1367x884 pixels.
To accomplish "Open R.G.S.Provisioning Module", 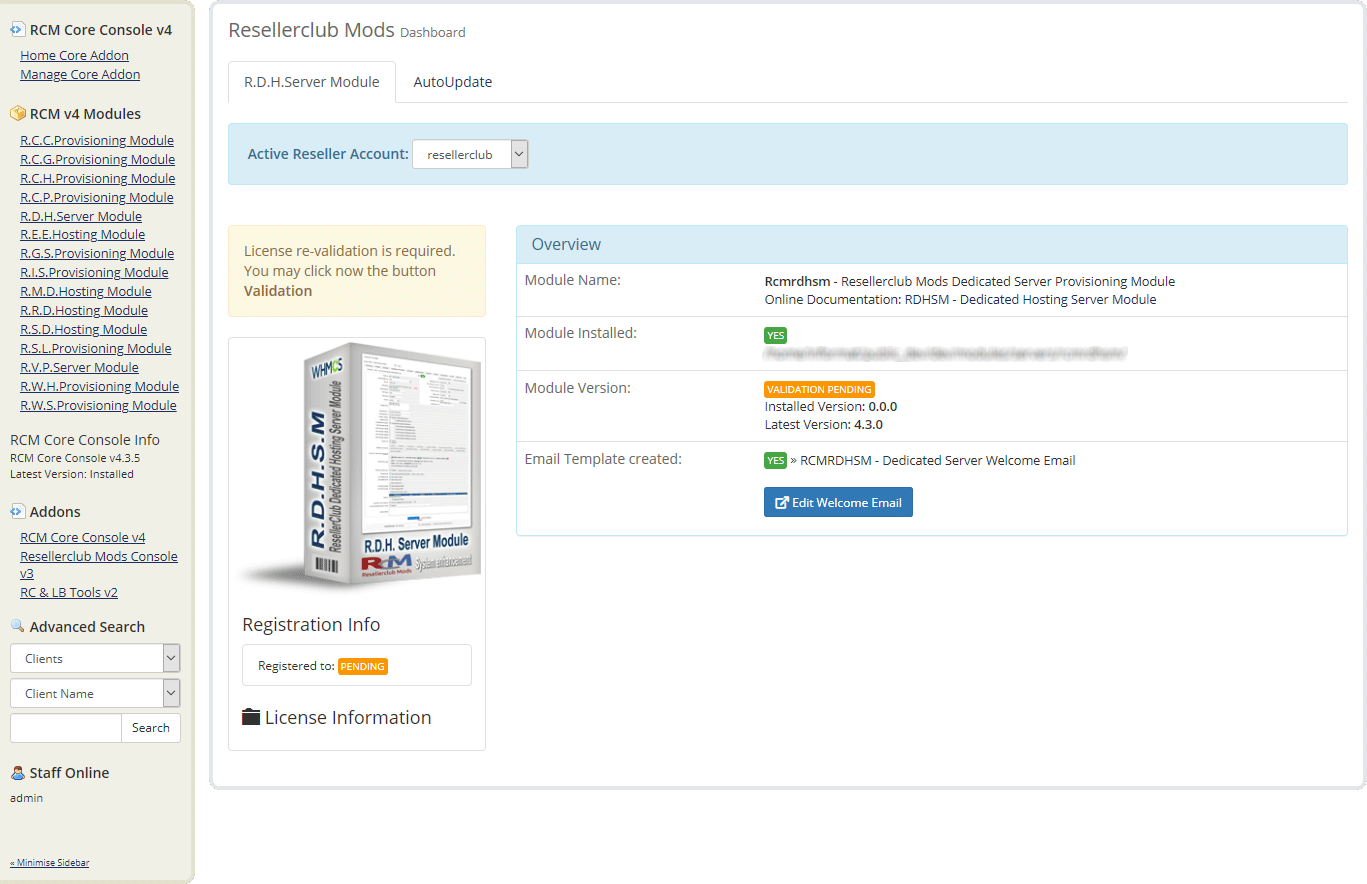I will point(97,254).
